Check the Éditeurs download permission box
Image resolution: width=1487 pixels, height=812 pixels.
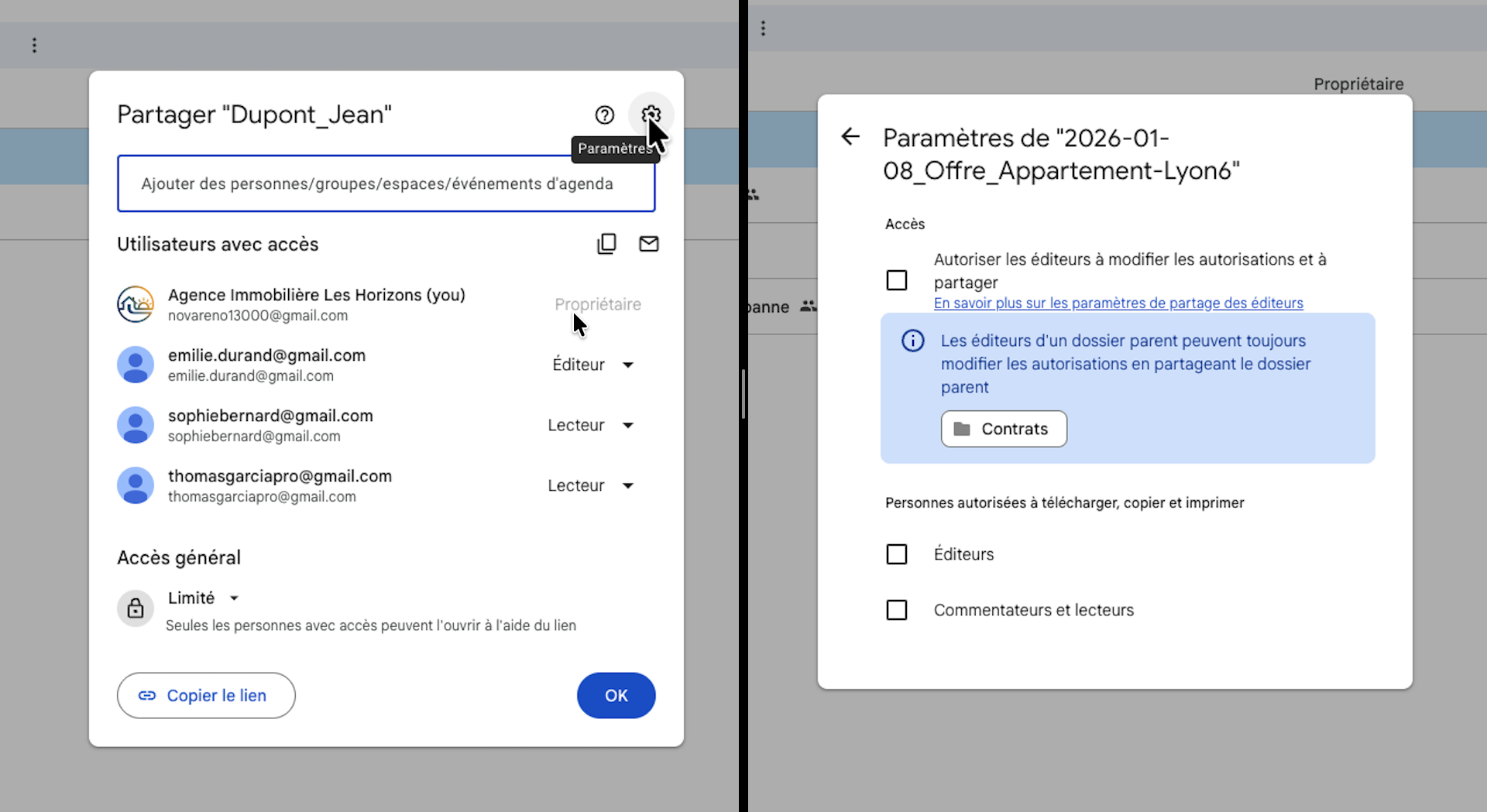tap(896, 554)
